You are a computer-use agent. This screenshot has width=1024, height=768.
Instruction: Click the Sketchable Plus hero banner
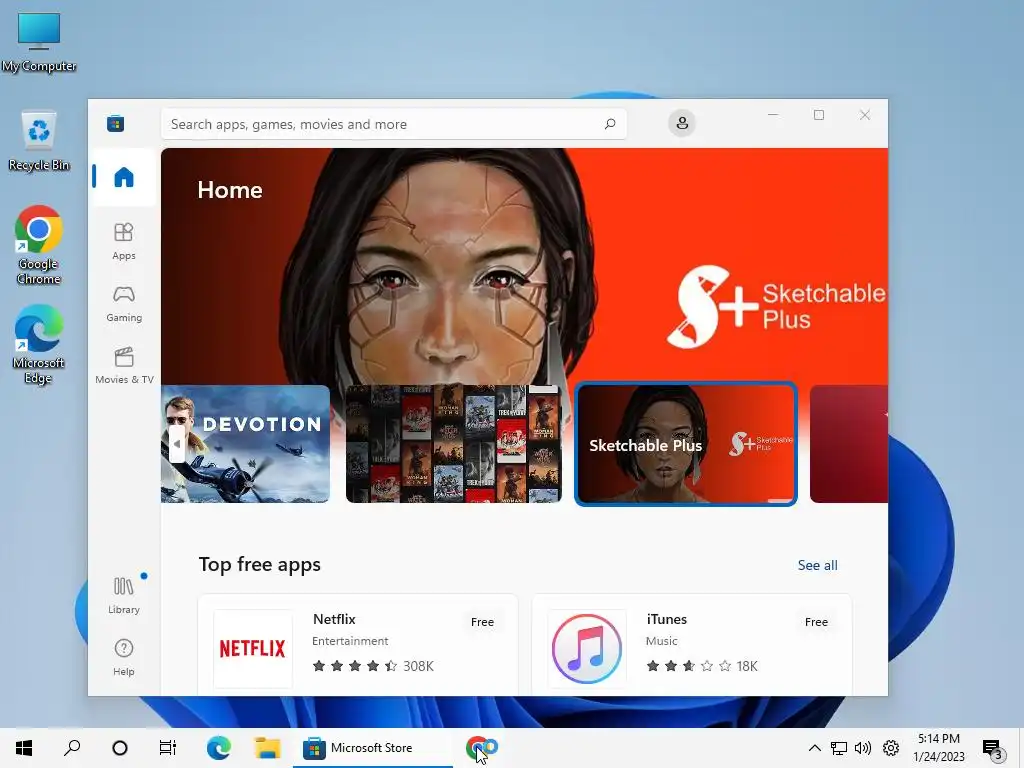click(x=524, y=266)
